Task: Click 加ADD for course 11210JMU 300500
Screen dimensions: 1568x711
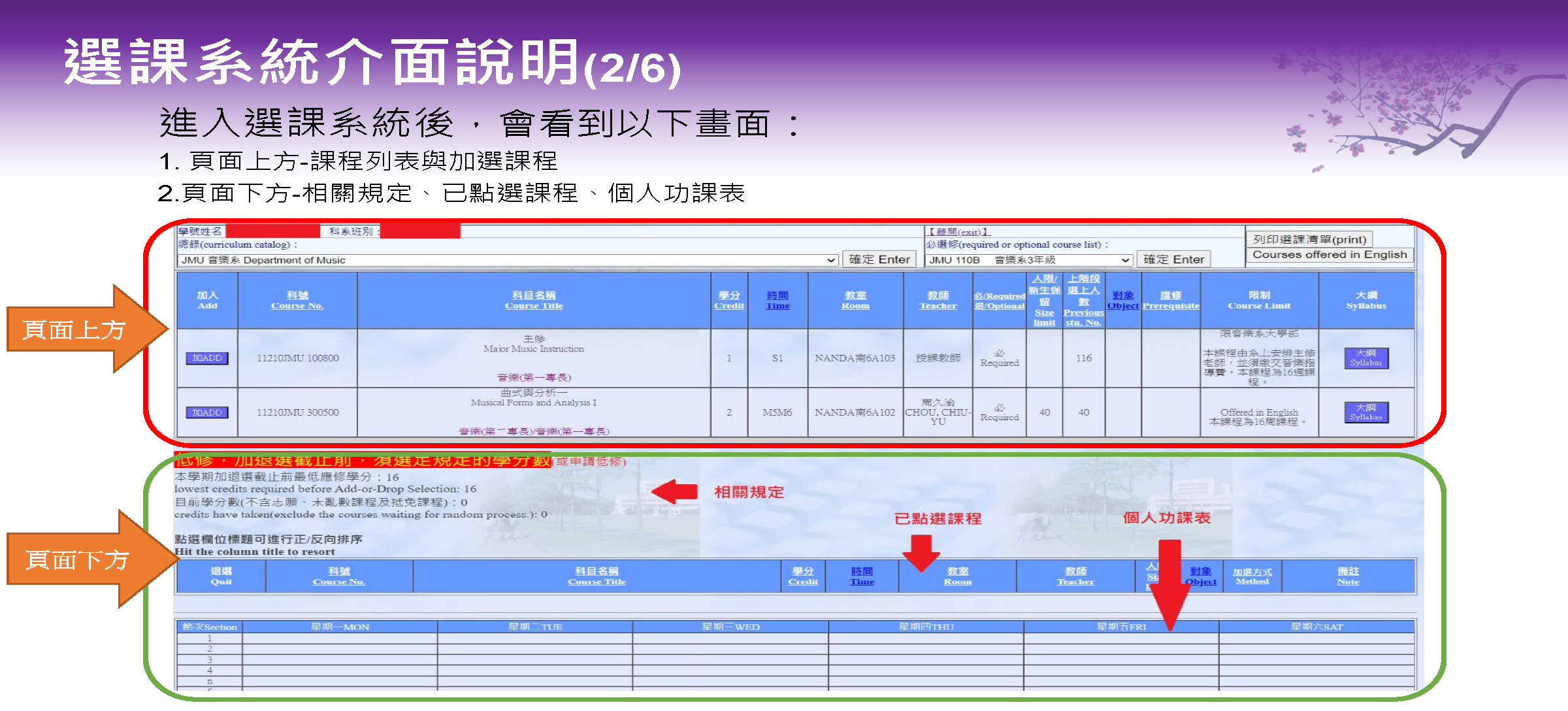Action: [x=207, y=412]
